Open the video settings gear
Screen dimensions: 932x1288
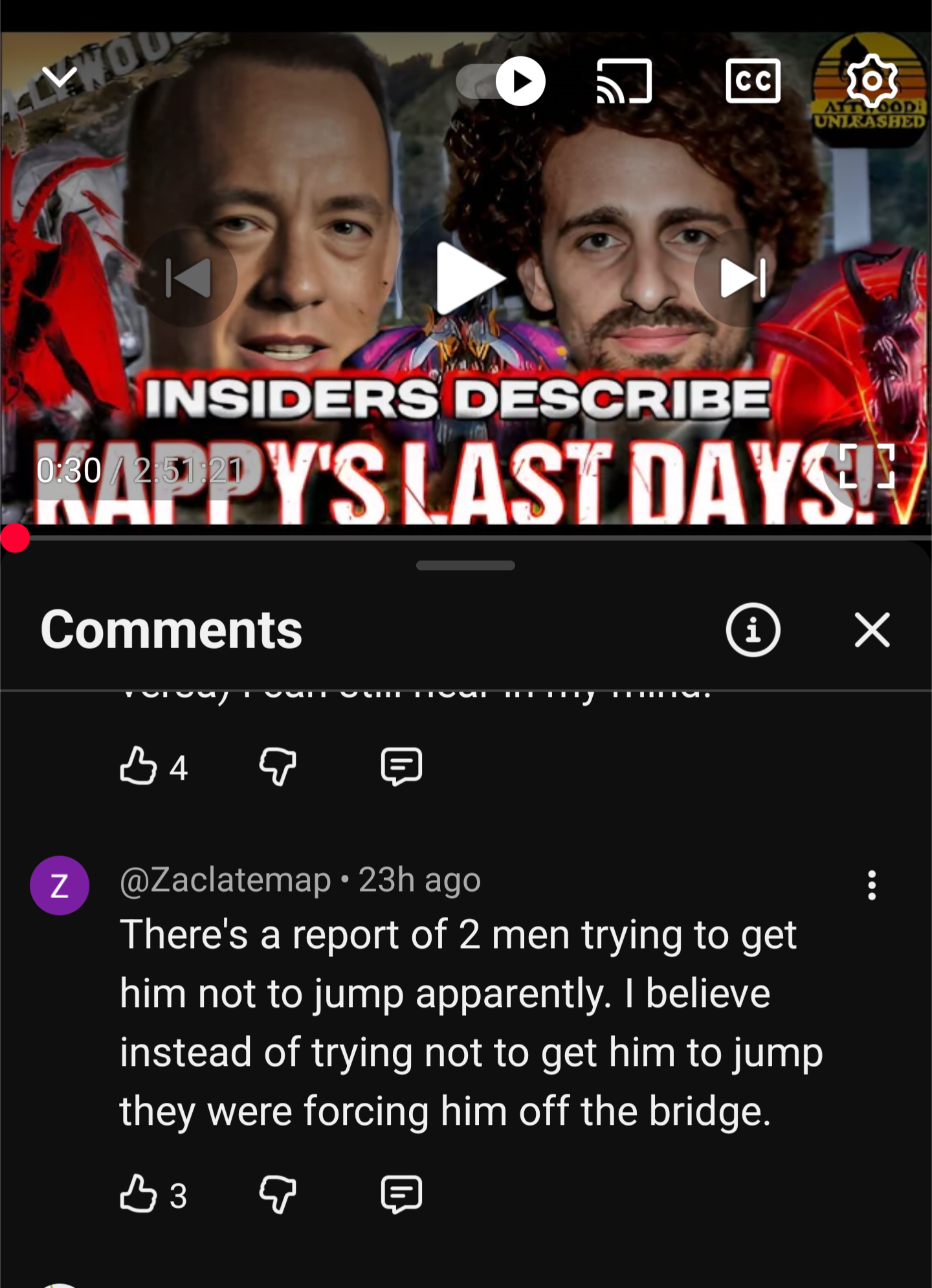(872, 81)
